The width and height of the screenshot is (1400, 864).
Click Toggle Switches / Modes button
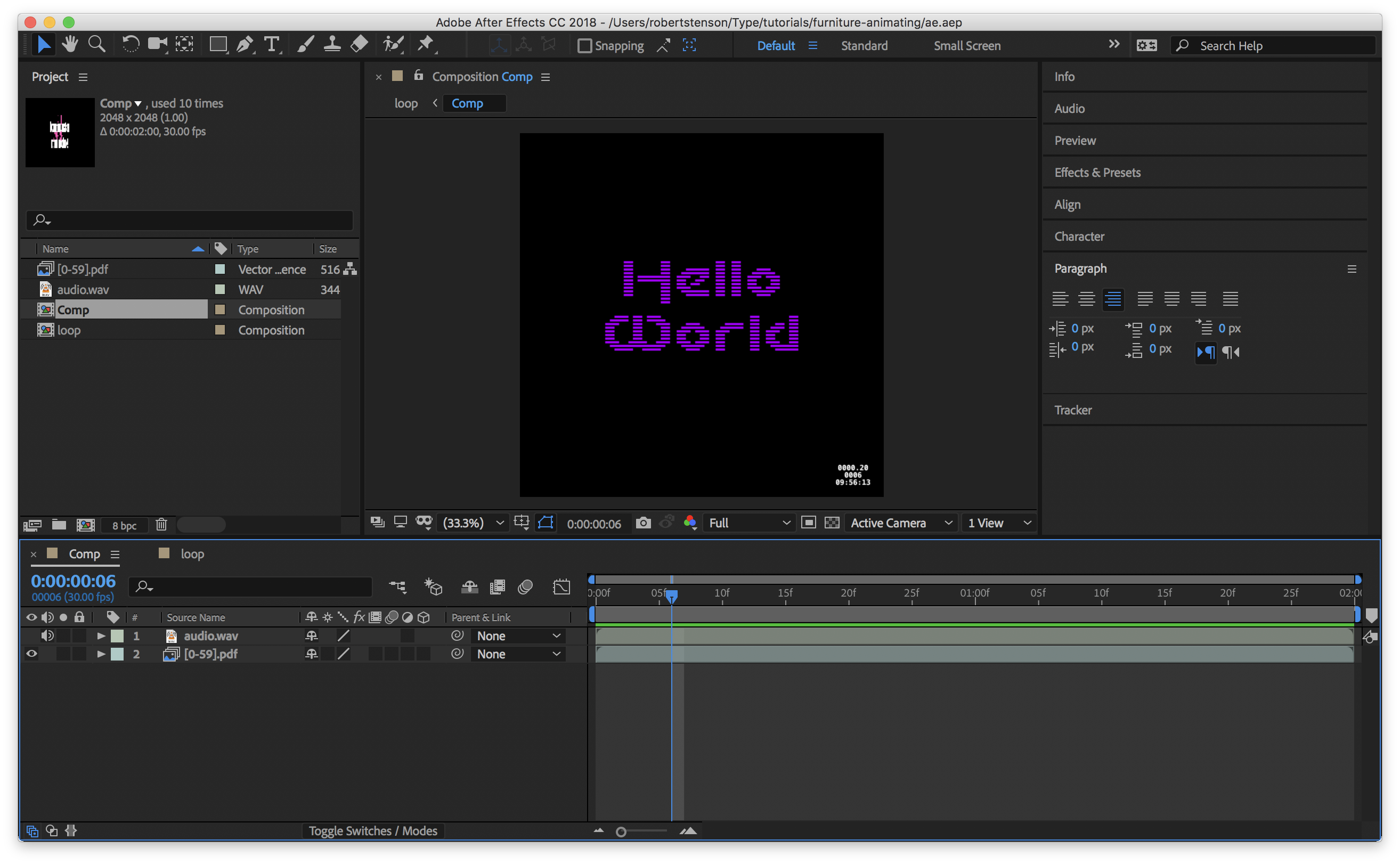coord(372,831)
